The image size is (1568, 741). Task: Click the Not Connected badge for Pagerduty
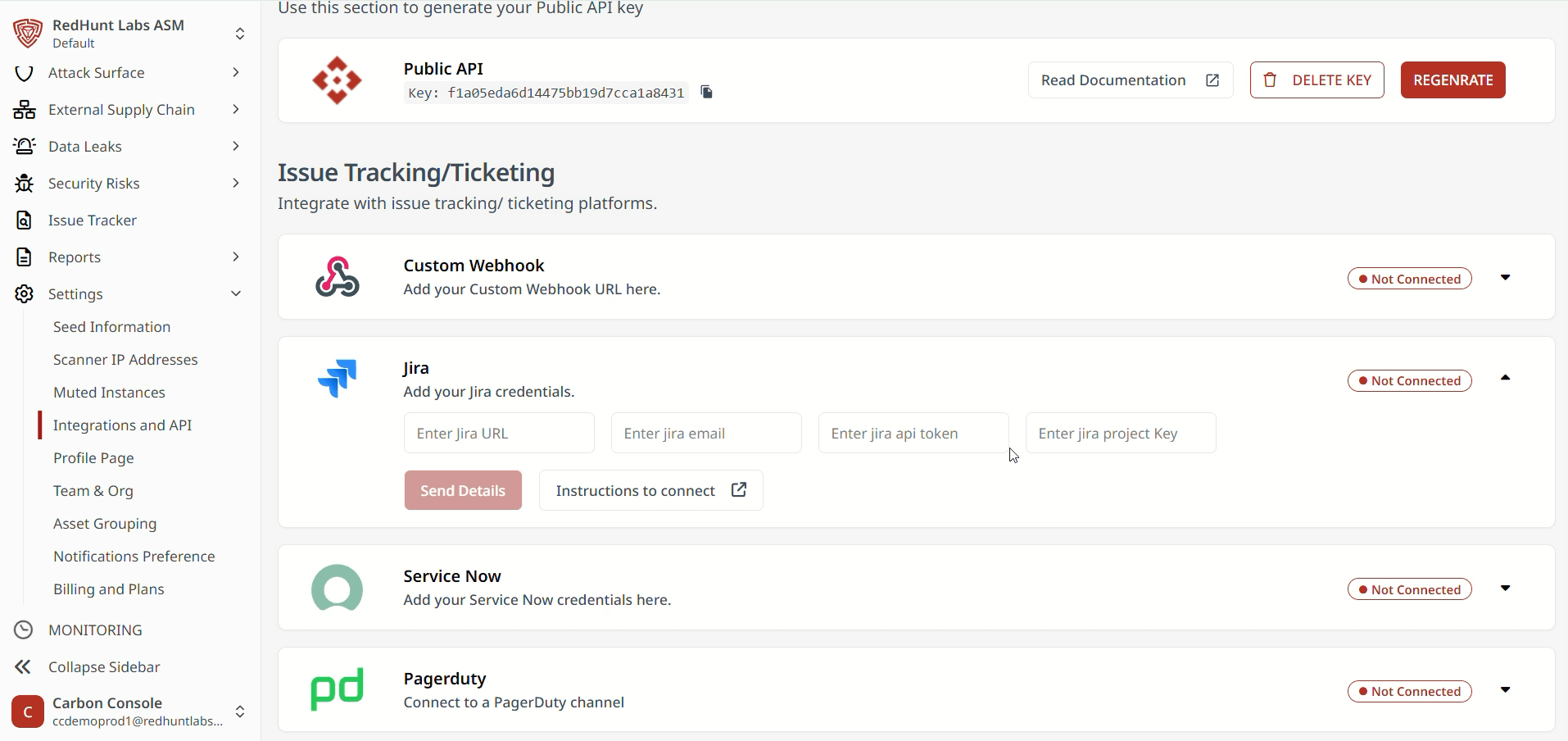coord(1408,691)
